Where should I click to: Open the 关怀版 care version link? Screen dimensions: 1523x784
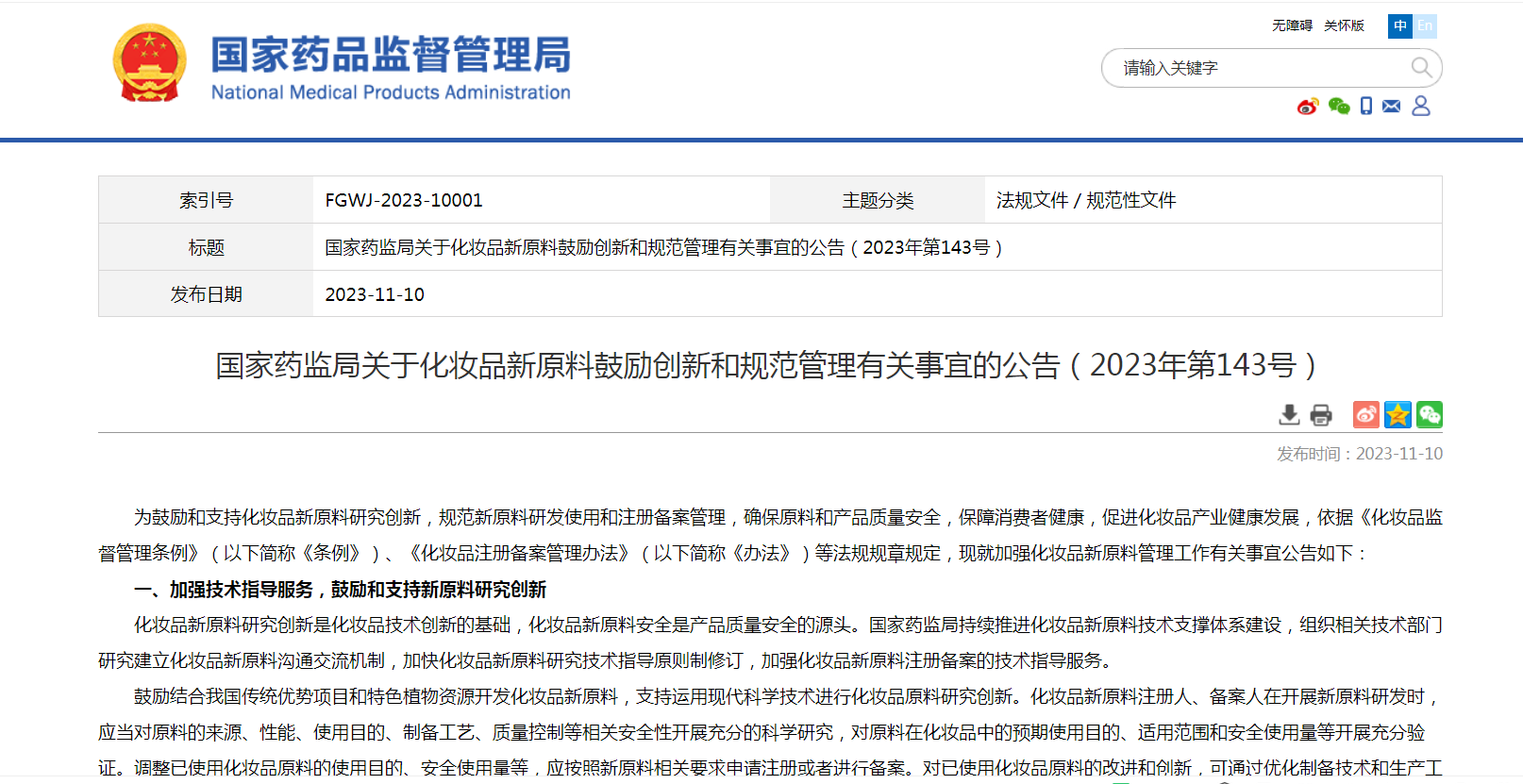click(1344, 25)
